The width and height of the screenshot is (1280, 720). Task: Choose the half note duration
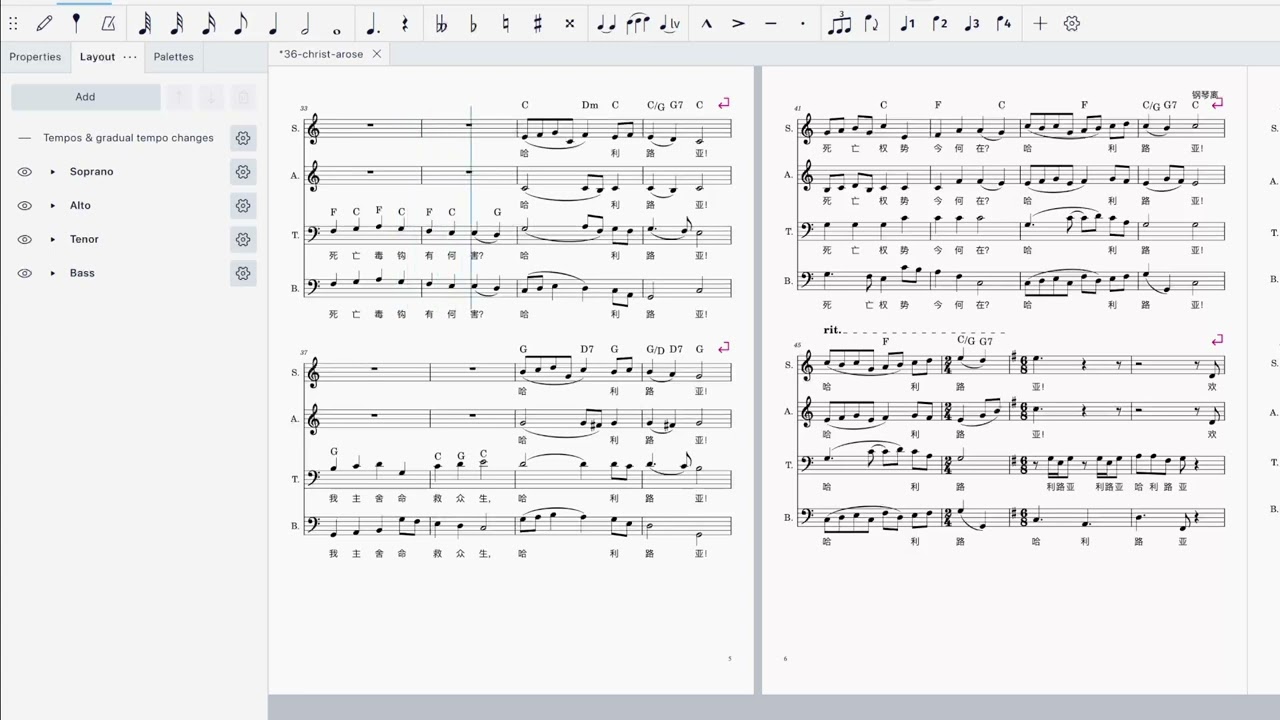coord(305,23)
